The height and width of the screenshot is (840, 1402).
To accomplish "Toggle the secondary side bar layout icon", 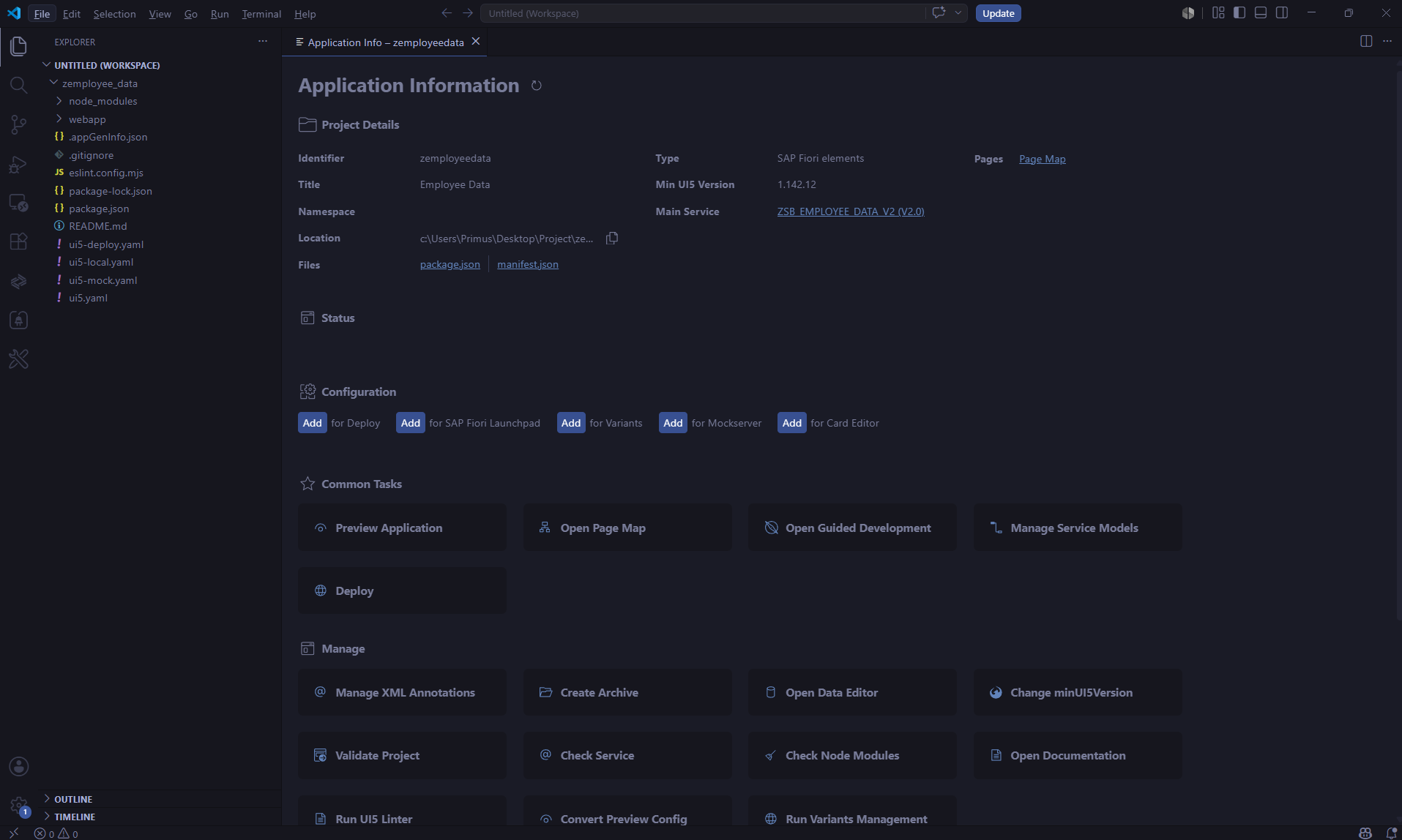I will (1282, 13).
